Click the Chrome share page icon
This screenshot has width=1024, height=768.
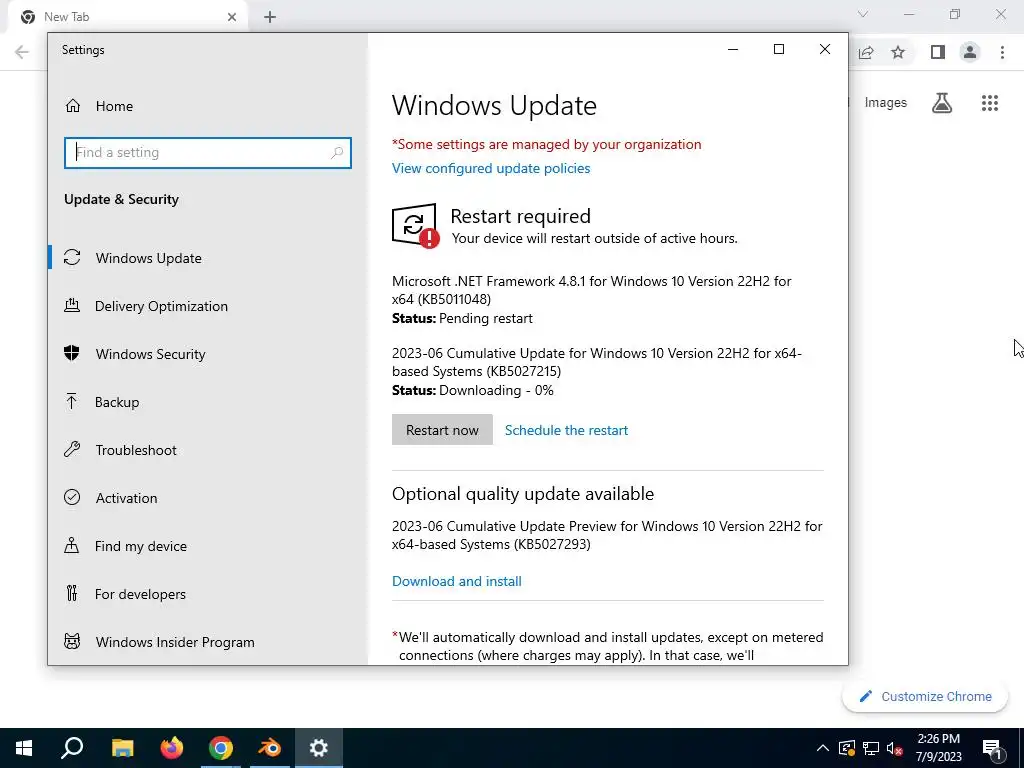click(866, 52)
